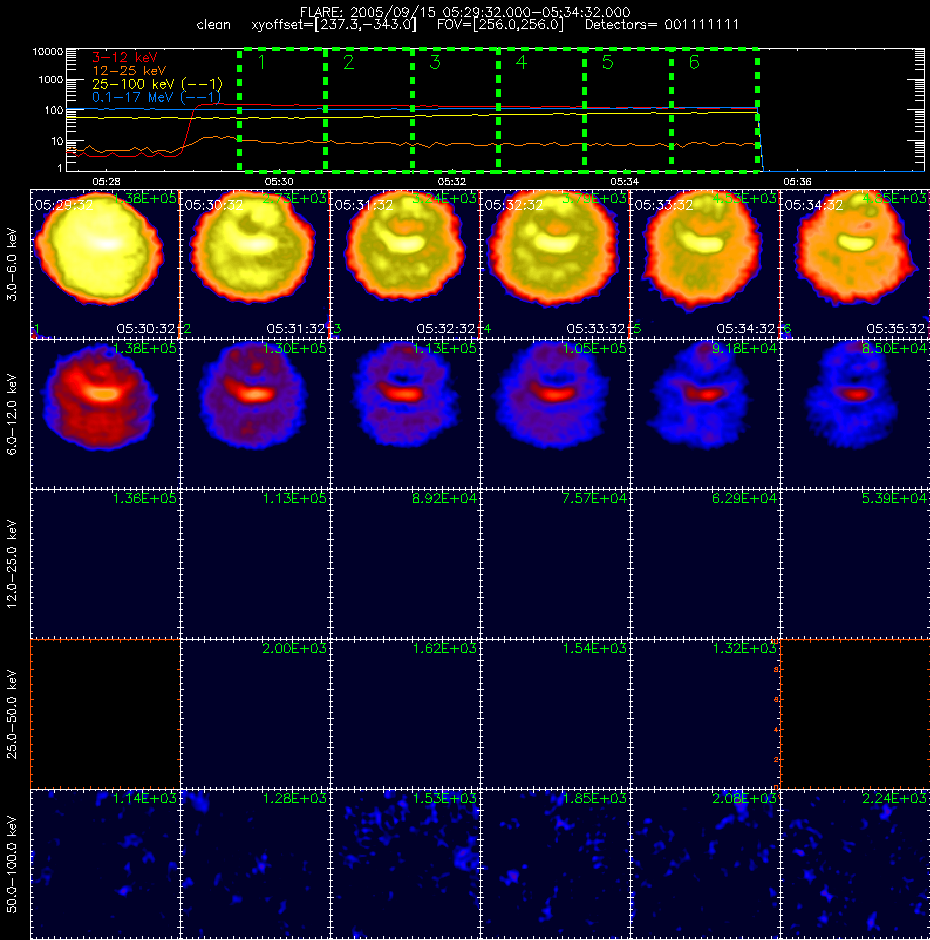
Task: Open the 3.0-6.0 keV image starting 05:31:32
Action: tap(405, 264)
